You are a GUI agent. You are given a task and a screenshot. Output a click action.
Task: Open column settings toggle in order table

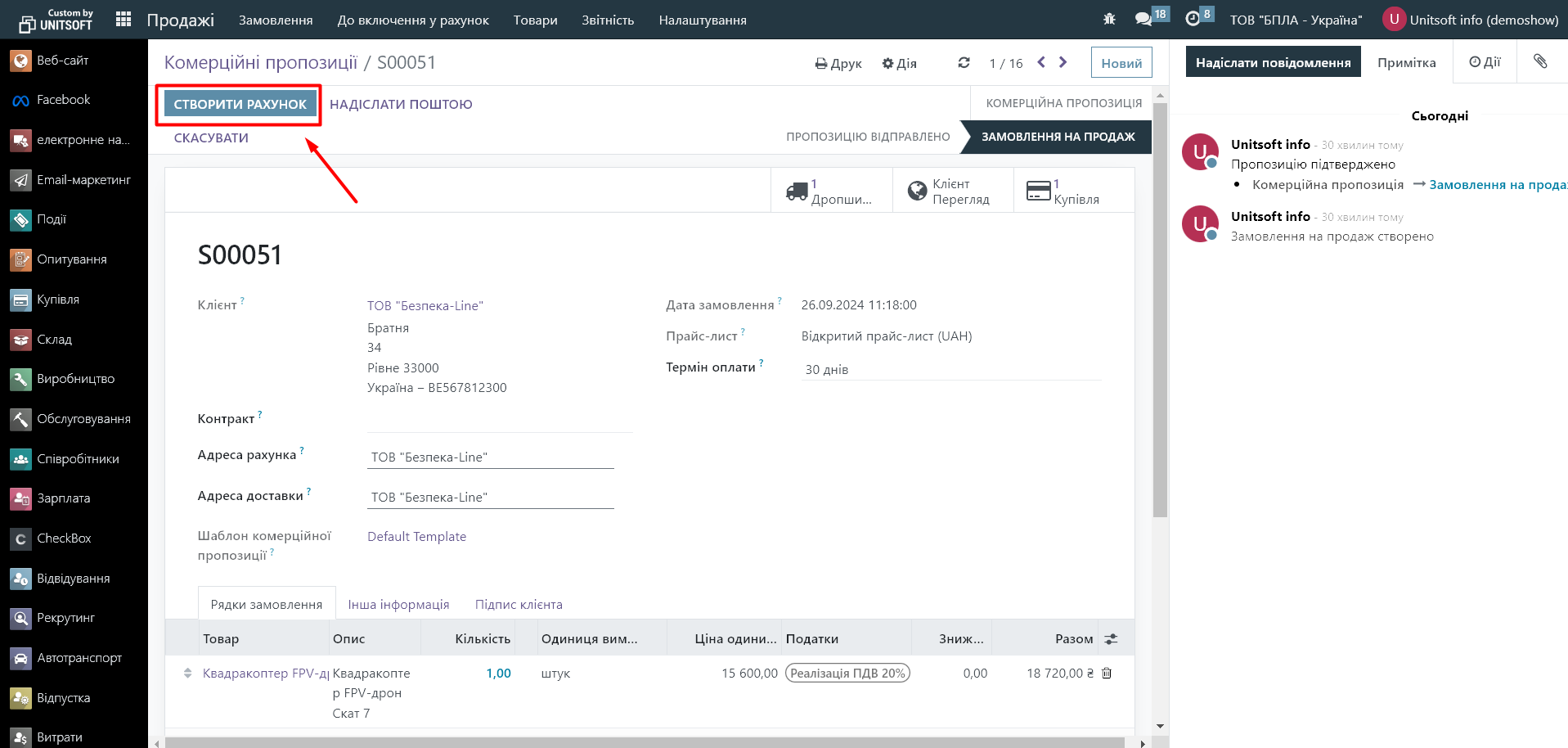[x=1111, y=639]
